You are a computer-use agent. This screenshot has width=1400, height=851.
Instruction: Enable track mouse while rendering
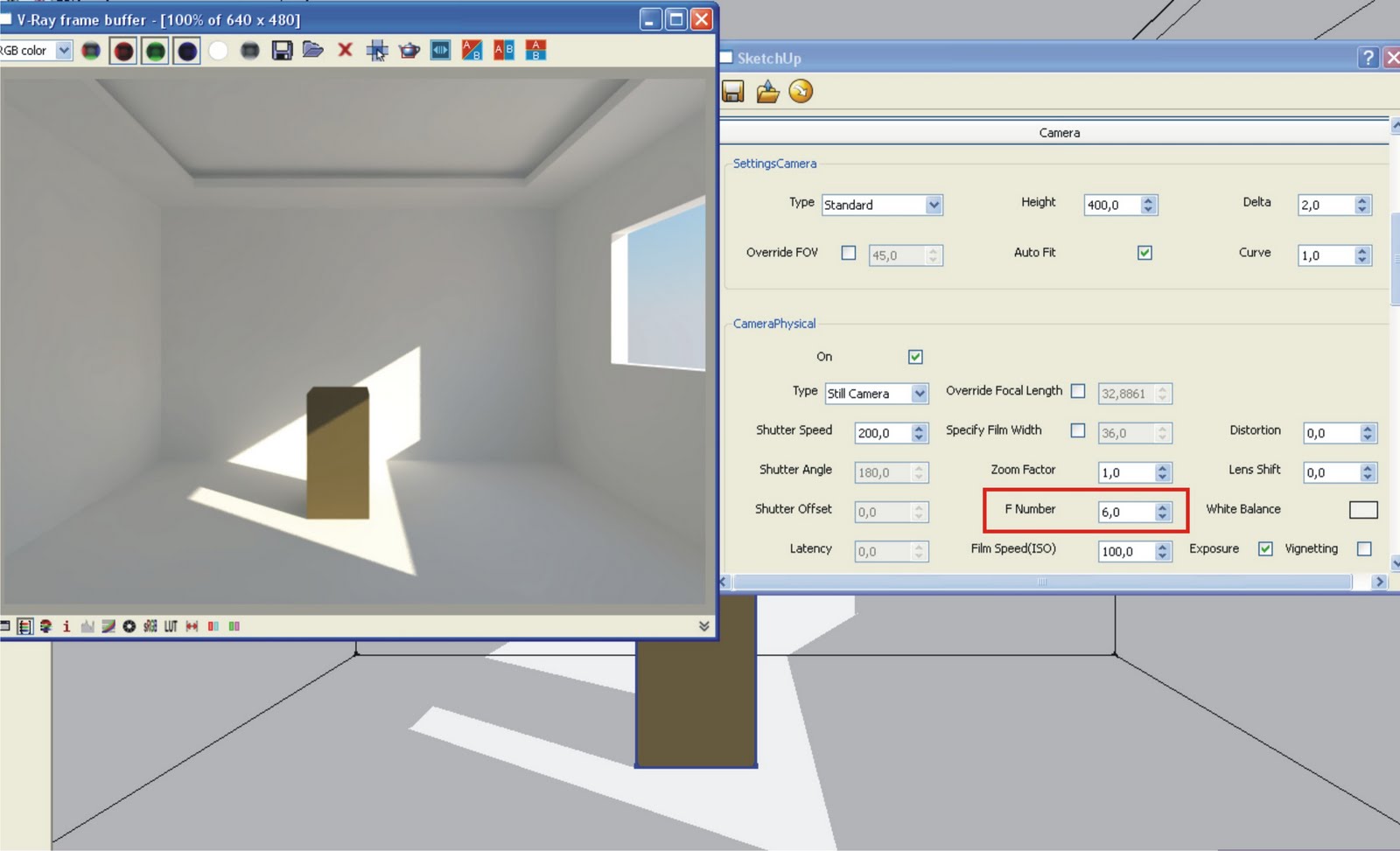pos(377,51)
